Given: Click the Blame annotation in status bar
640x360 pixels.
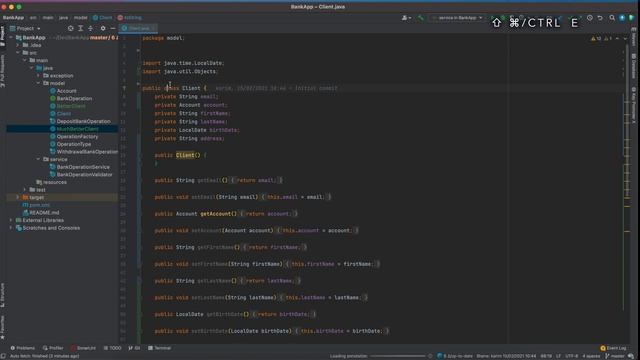Looking at the screenshot, I should coord(506,356).
